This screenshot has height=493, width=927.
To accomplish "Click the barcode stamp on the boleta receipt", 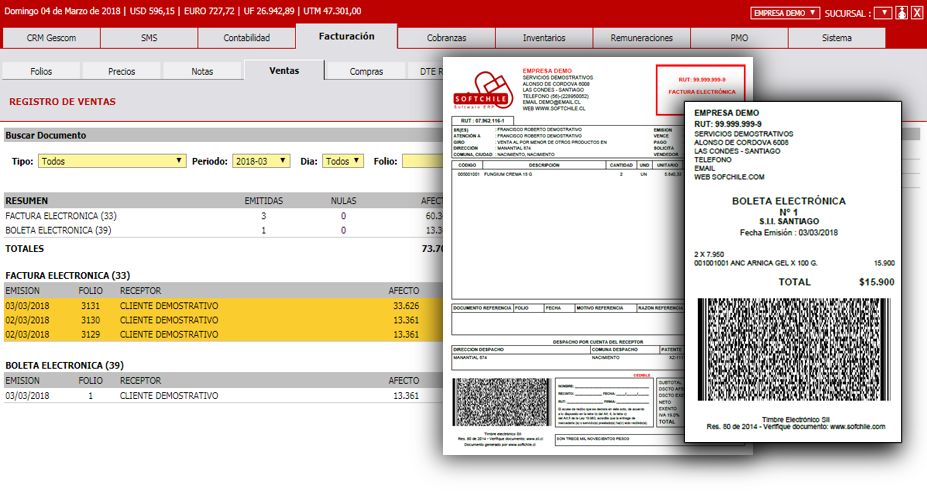I will click(x=793, y=347).
